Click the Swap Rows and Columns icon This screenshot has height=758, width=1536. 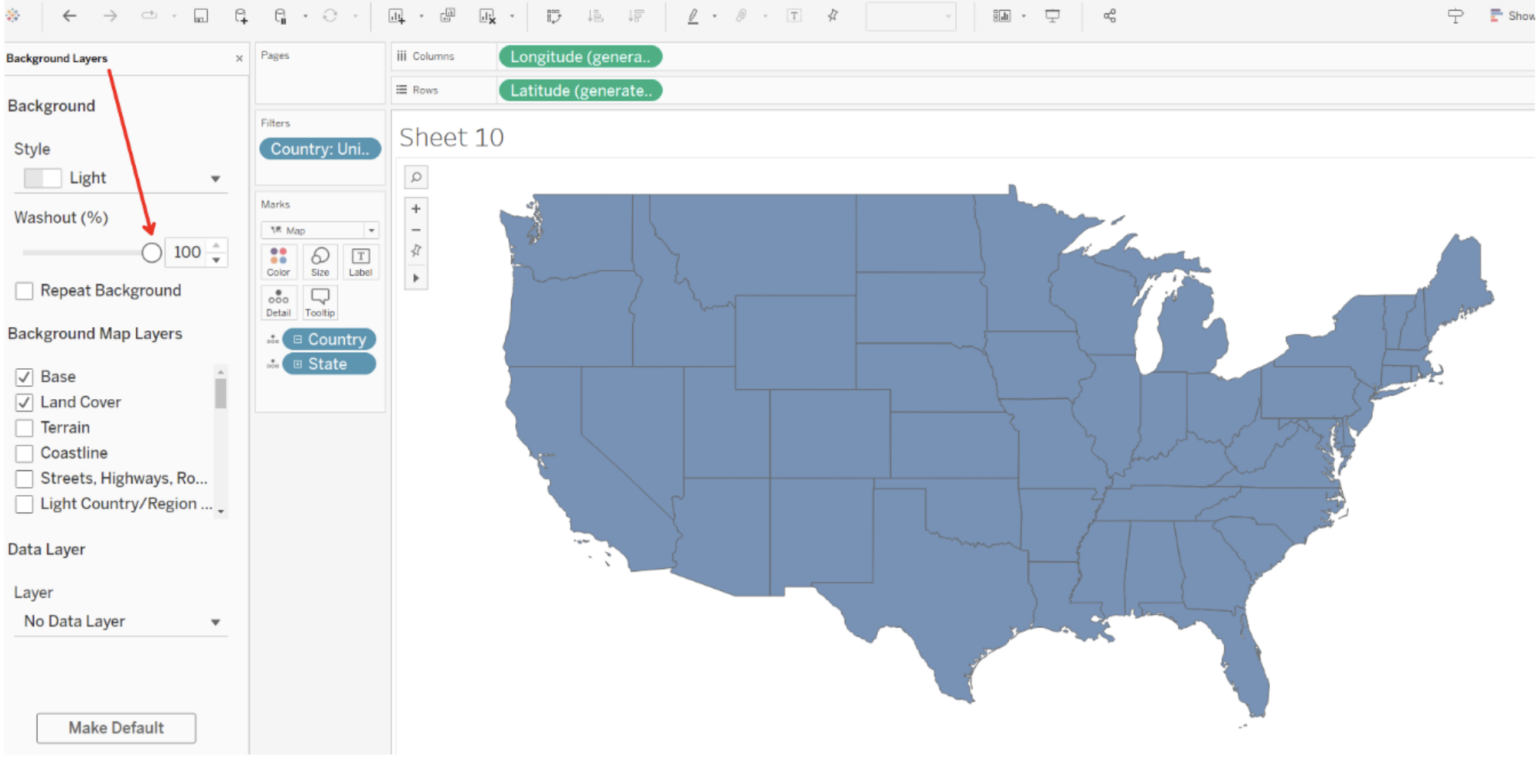point(553,16)
